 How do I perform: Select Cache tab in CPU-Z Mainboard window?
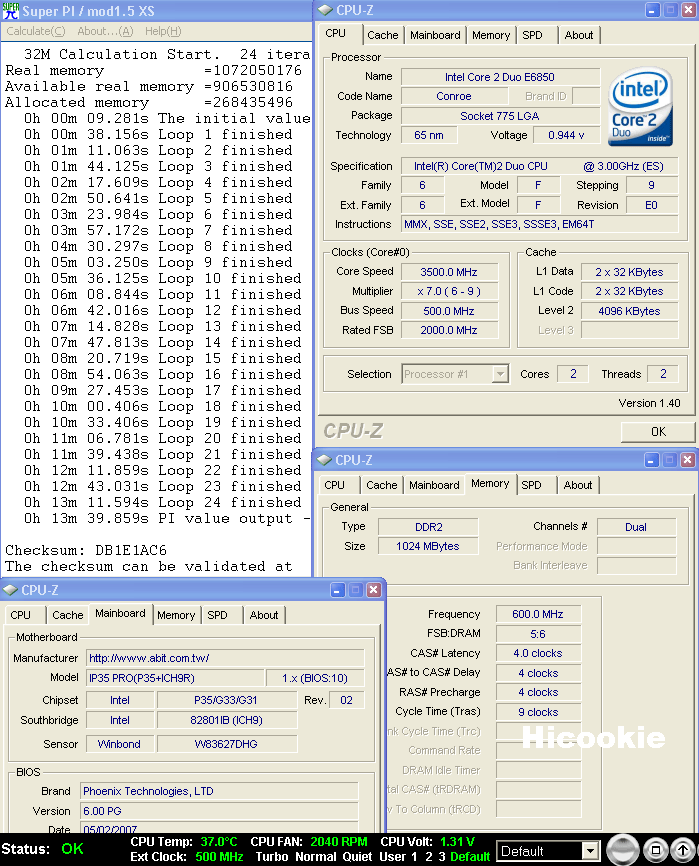[x=67, y=615]
